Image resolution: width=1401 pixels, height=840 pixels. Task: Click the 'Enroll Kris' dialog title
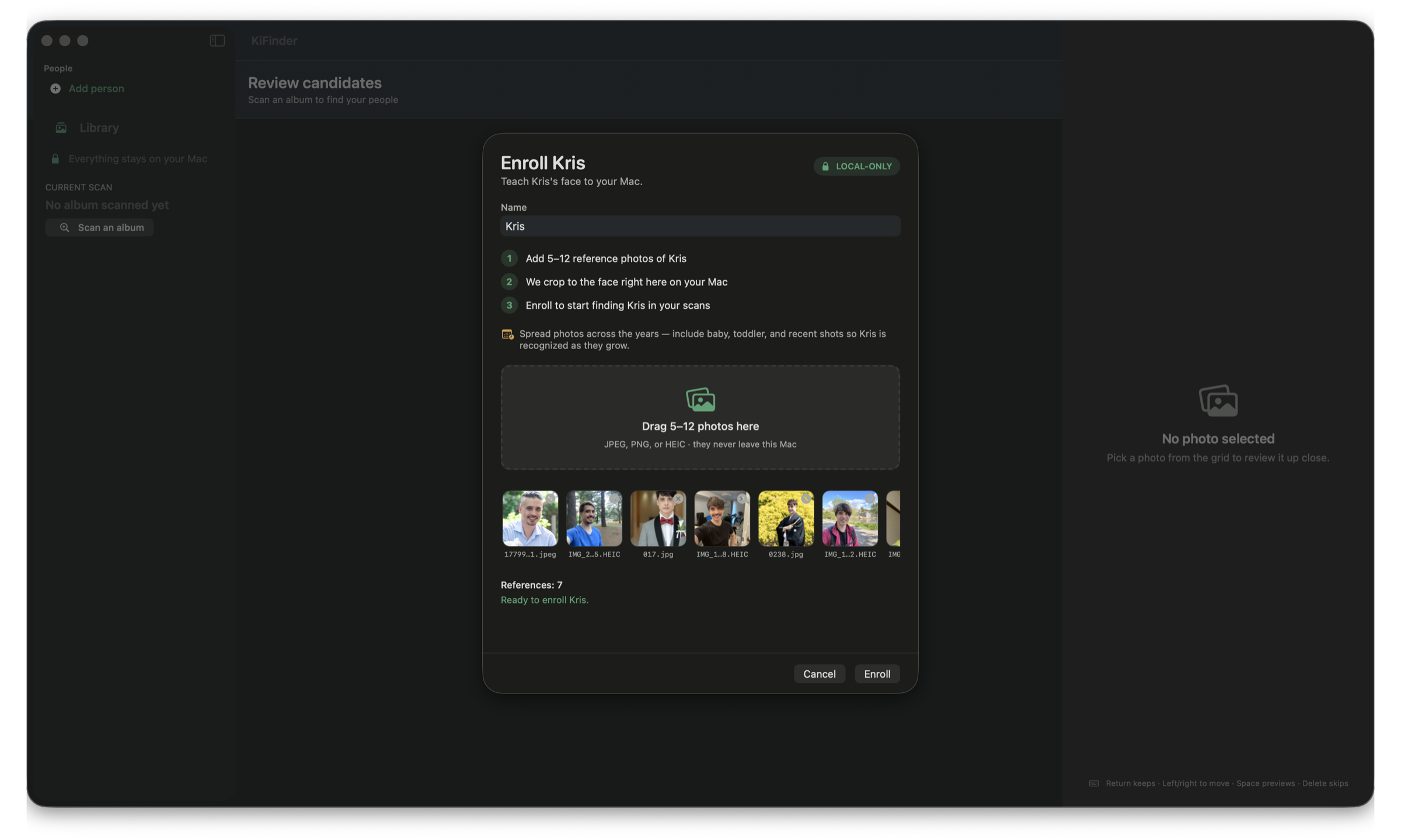(543, 163)
